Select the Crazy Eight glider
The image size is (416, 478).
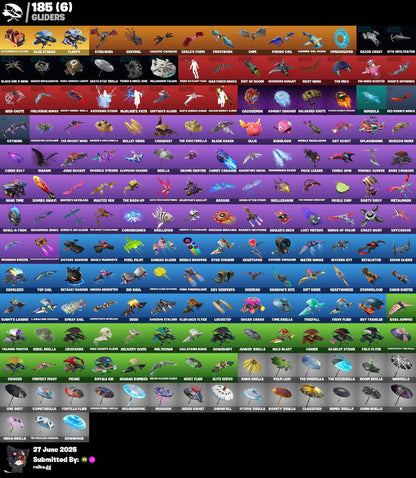371,219
